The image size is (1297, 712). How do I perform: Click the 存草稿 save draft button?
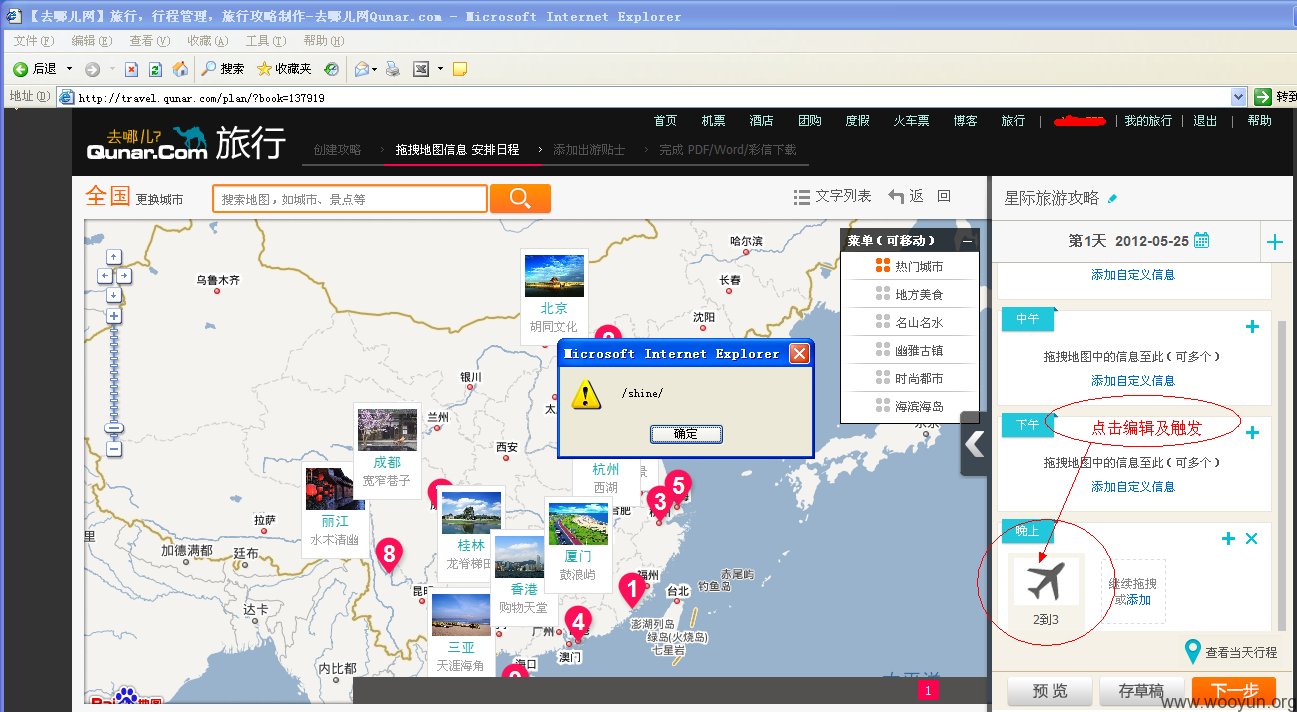click(x=1141, y=691)
